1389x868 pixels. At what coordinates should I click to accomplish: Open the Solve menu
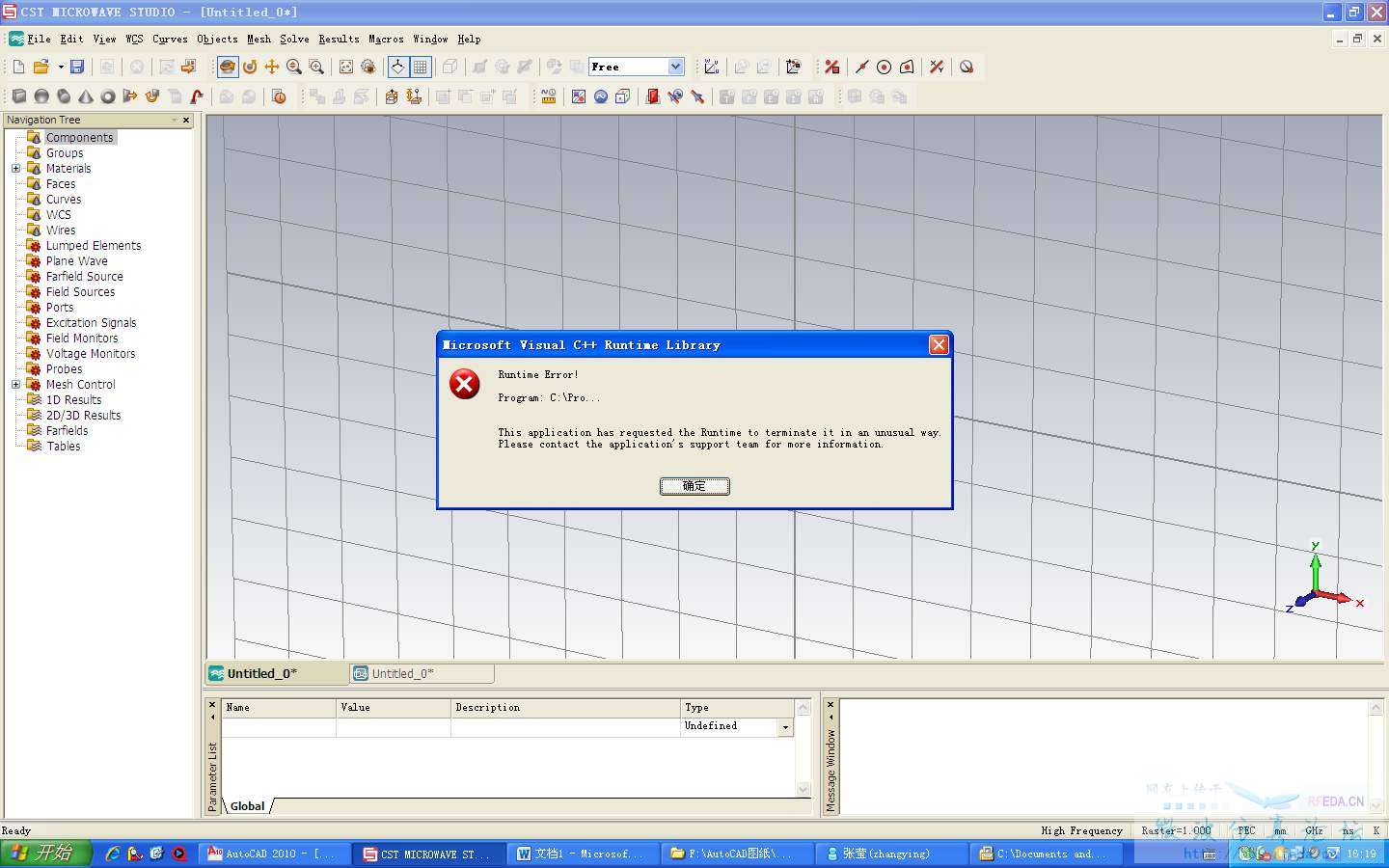(x=294, y=40)
